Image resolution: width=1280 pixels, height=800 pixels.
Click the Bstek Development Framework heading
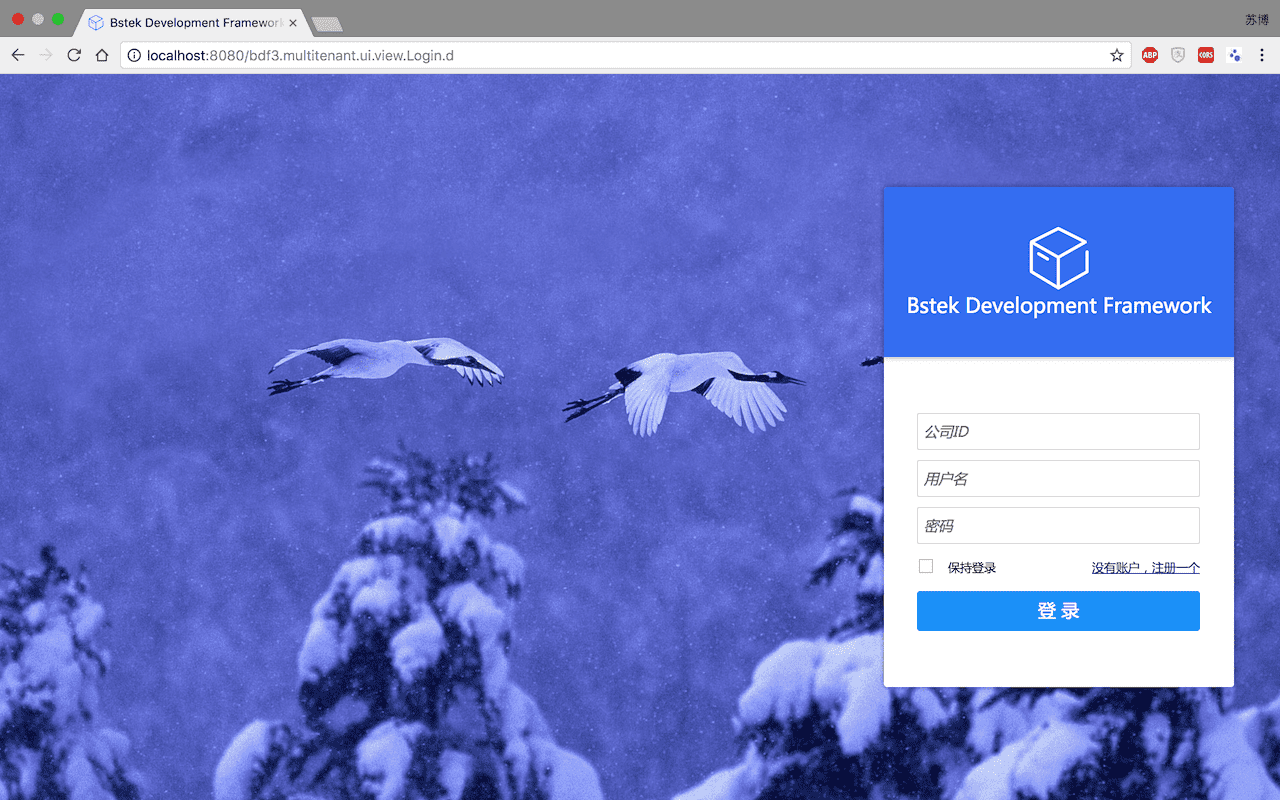tap(1059, 306)
